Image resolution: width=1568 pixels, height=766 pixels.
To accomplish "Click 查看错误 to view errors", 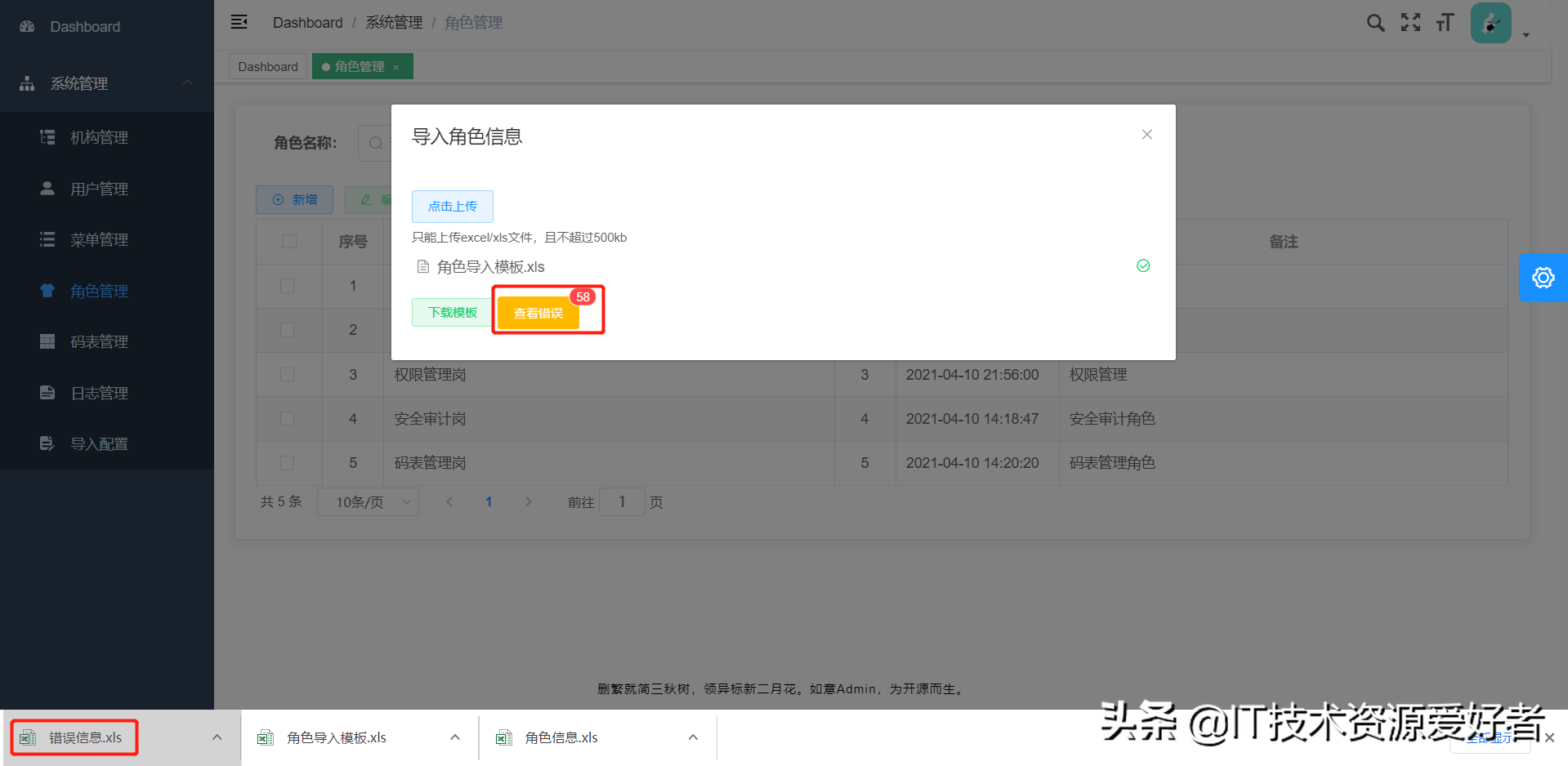I will click(539, 313).
